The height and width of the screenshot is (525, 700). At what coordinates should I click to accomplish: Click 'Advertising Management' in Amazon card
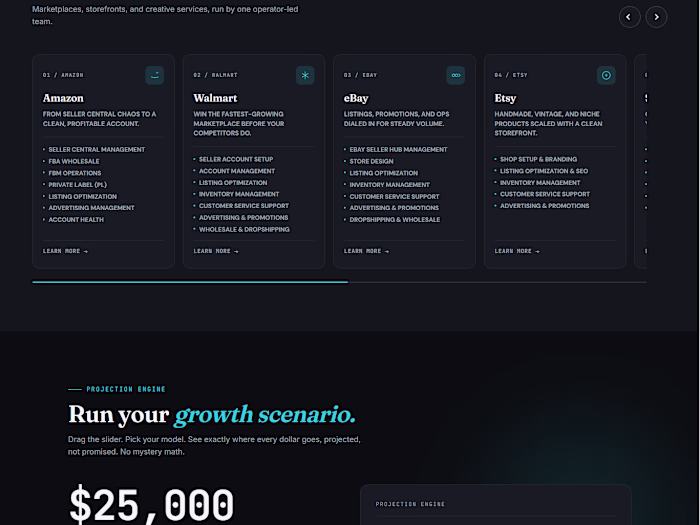[x=92, y=208]
